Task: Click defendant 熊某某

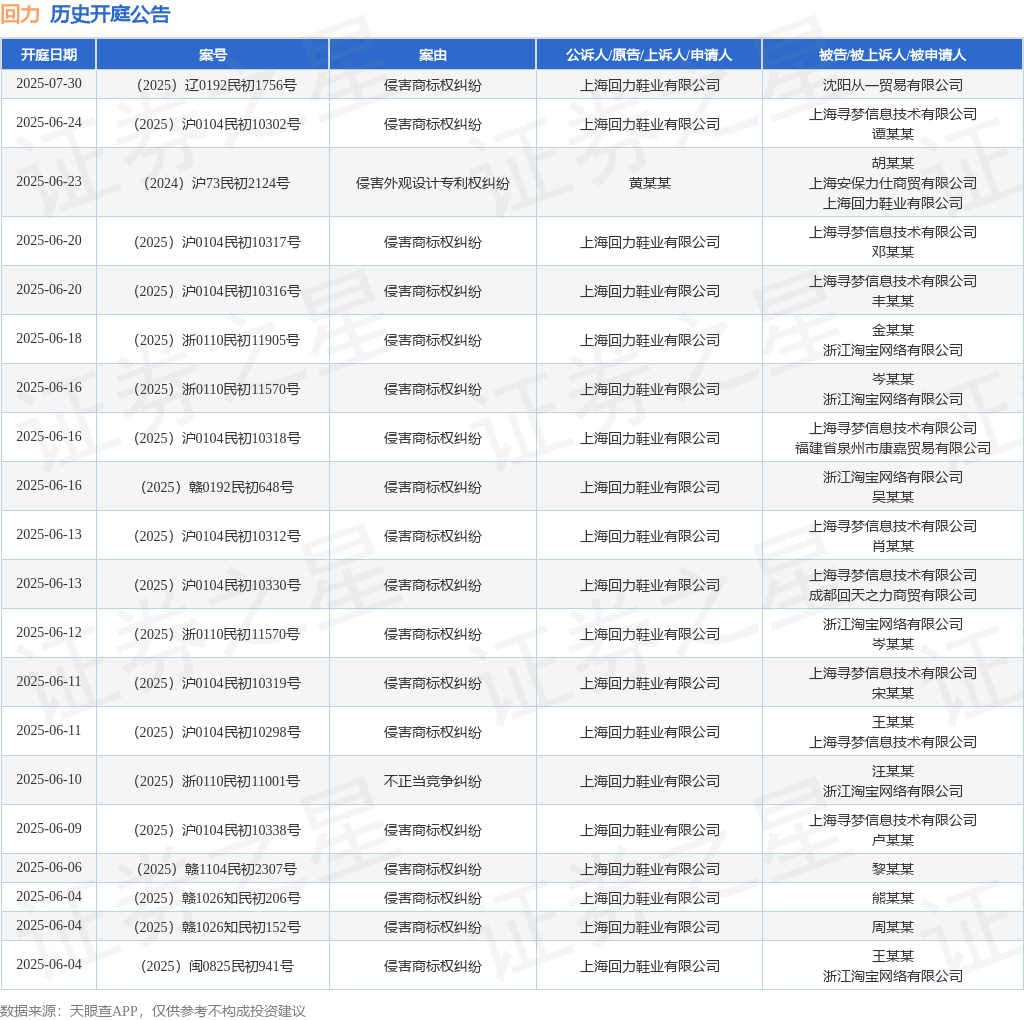Action: (893, 897)
